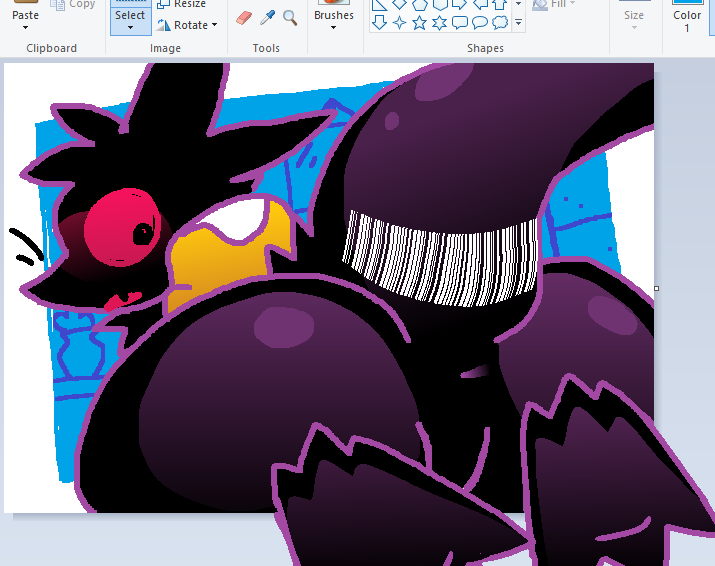Image resolution: width=715 pixels, height=566 pixels.
Task: Open the Brushes dropdown list
Action: 334,27
